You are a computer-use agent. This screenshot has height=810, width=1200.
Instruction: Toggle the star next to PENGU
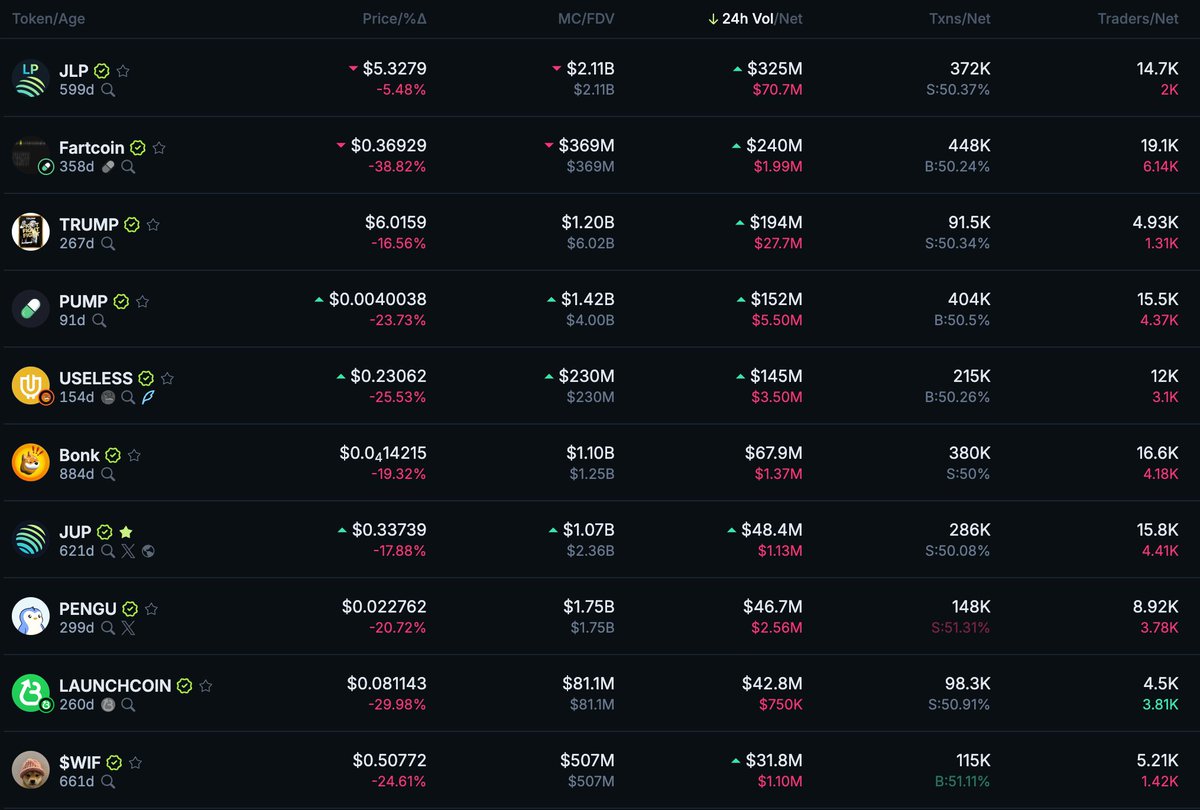[x=151, y=609]
